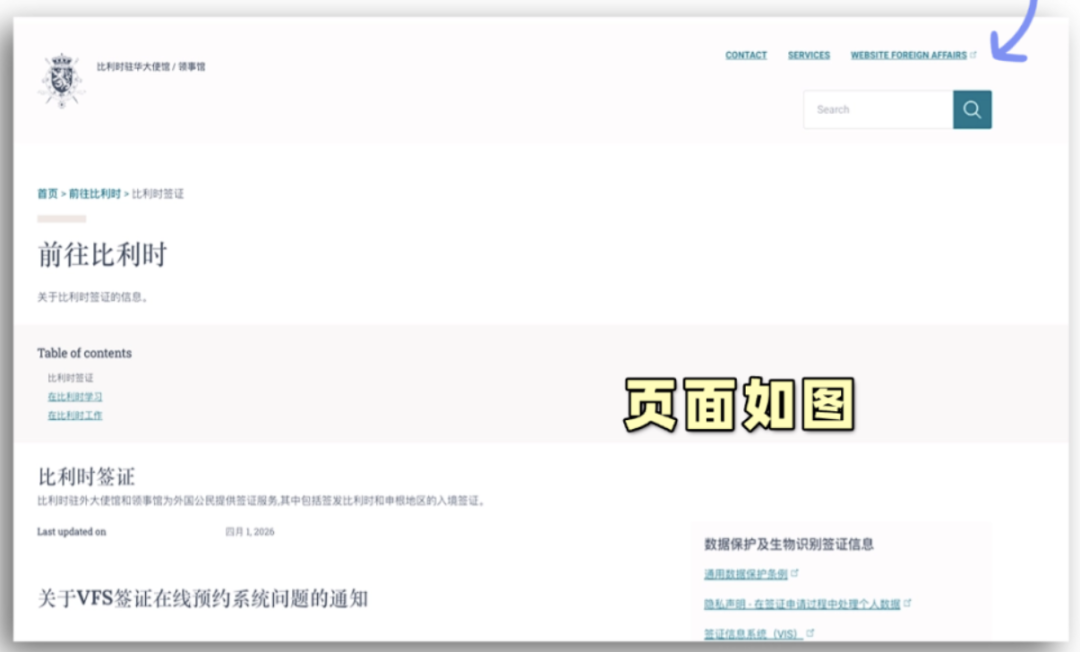Click the large 前往比利时 page heading

pos(102,254)
